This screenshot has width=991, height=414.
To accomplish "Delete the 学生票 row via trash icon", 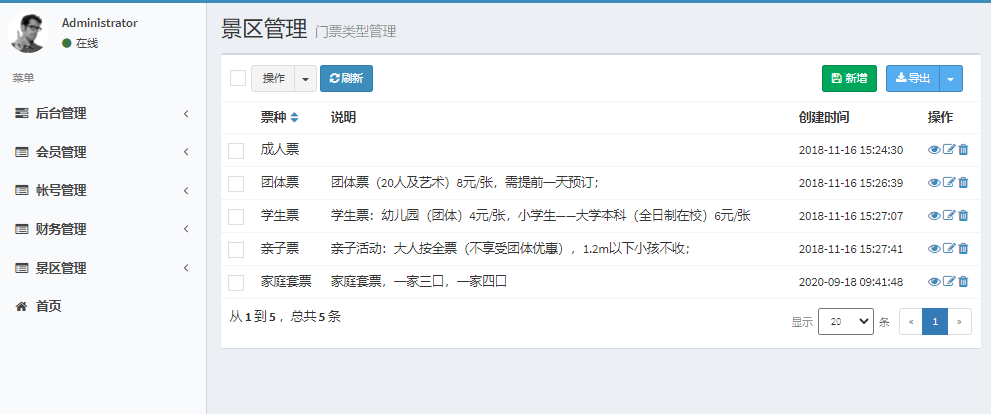I will point(963,216).
